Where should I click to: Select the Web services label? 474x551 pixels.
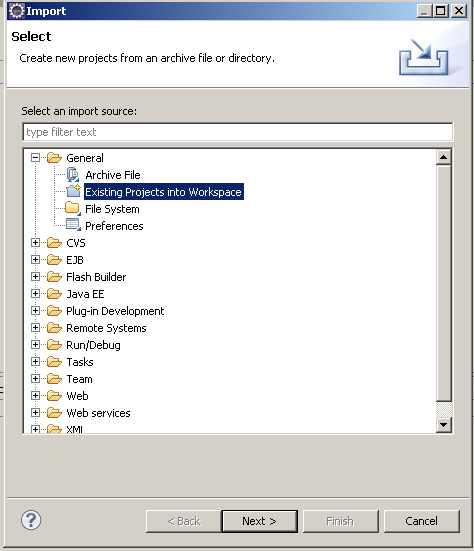(98, 413)
